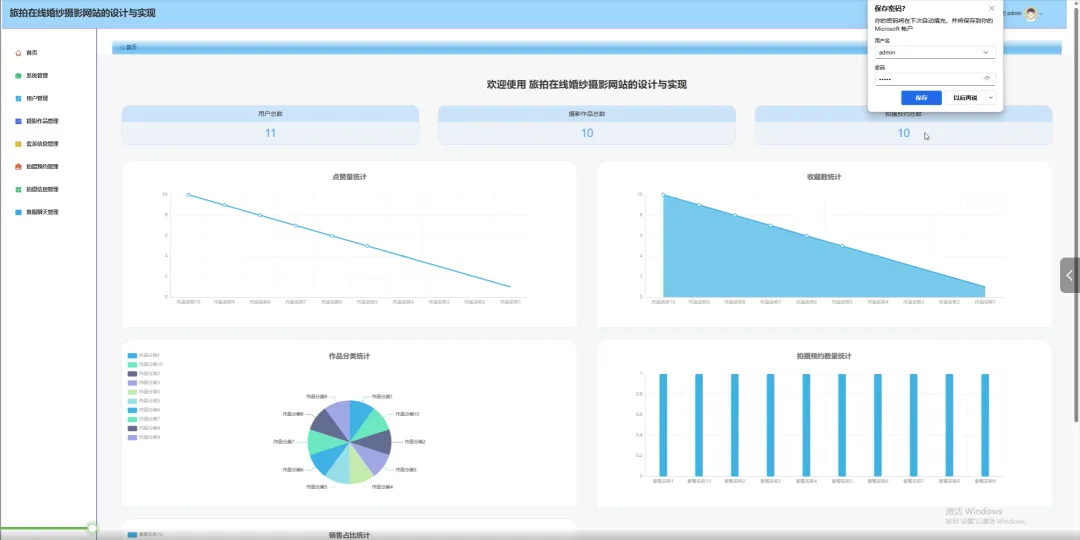Screen dimensions: 1080x540
Task: Click the first bar in 拍摄预约数量统计 chart
Action: pyautogui.click(x=663, y=425)
